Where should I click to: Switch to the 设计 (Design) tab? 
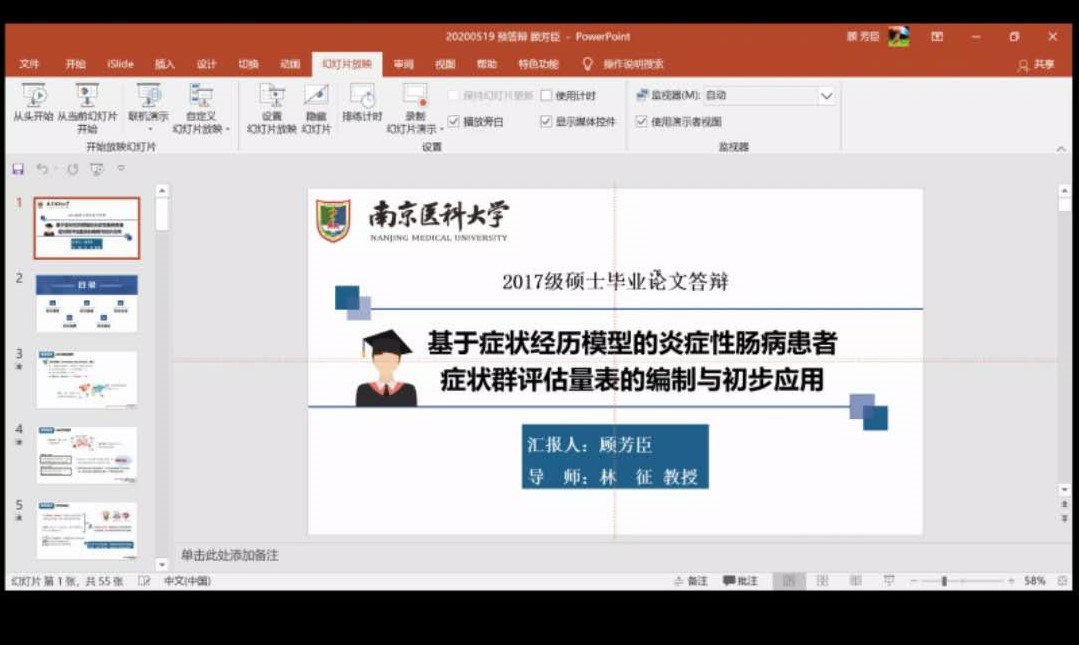click(206, 64)
